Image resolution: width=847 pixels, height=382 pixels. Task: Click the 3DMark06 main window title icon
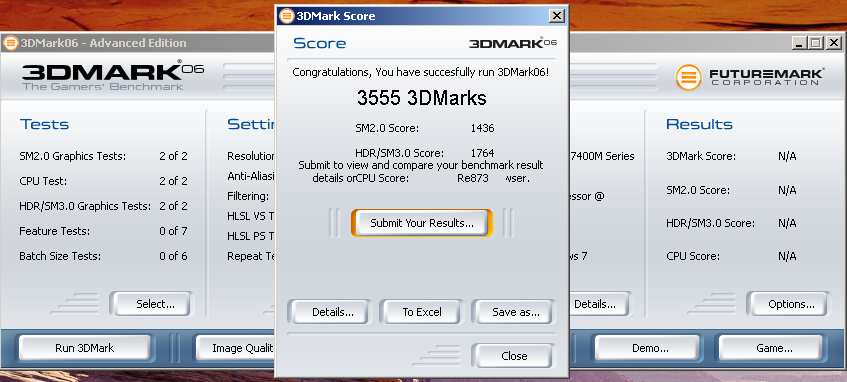coord(11,43)
